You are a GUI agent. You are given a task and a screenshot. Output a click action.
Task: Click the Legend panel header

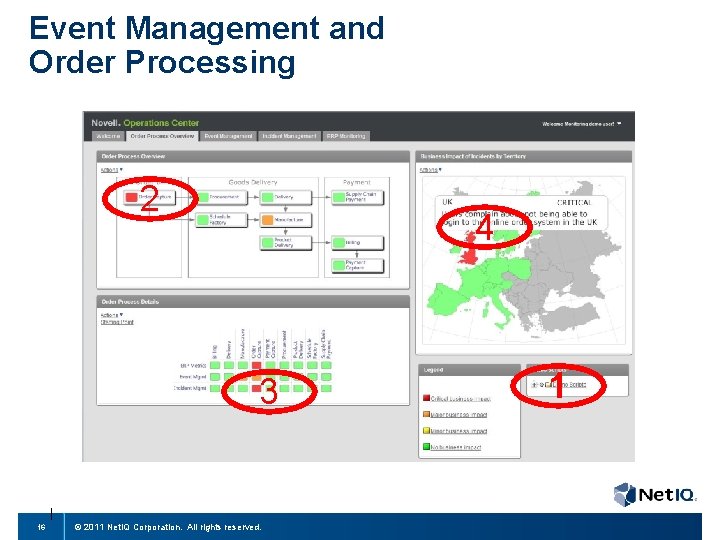[x=469, y=370]
